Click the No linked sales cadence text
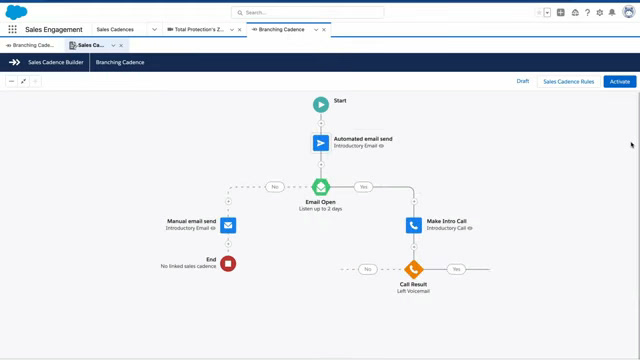Screen dimensions: 640x360 (188, 267)
